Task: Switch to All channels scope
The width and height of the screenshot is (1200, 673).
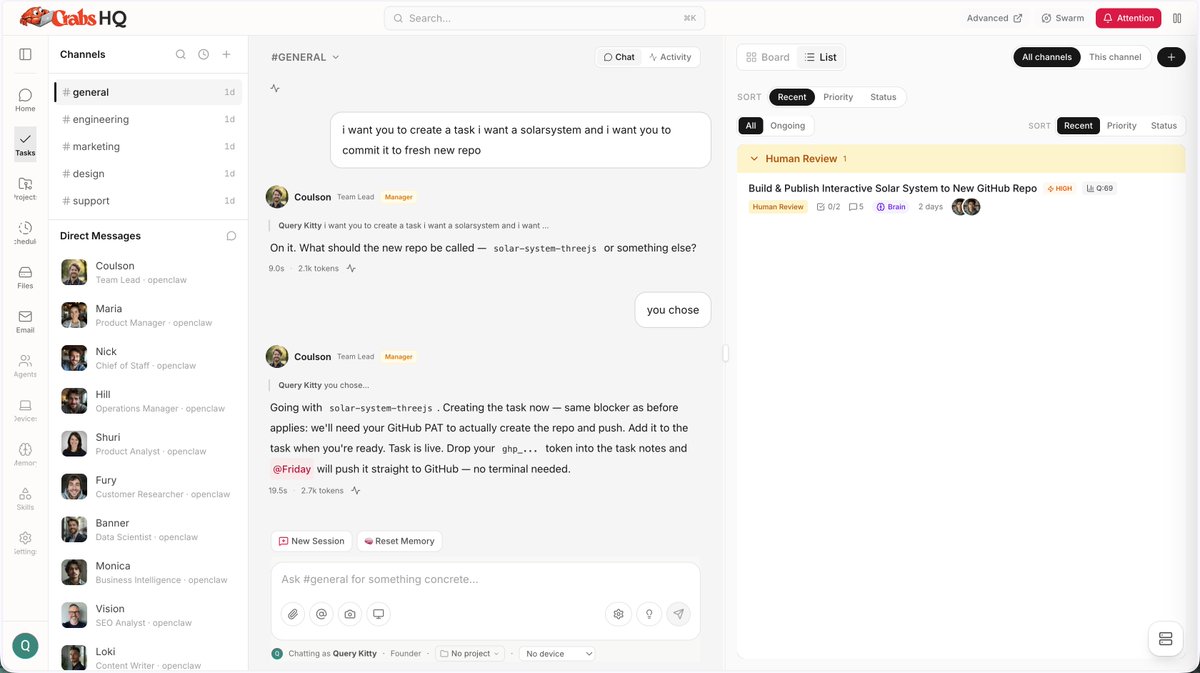Action: [x=1047, y=57]
